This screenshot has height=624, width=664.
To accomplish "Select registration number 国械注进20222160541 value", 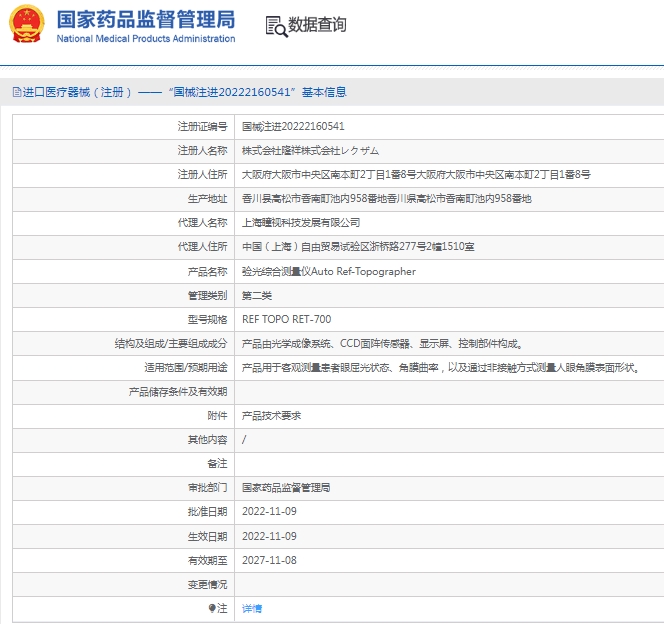I will [293, 126].
